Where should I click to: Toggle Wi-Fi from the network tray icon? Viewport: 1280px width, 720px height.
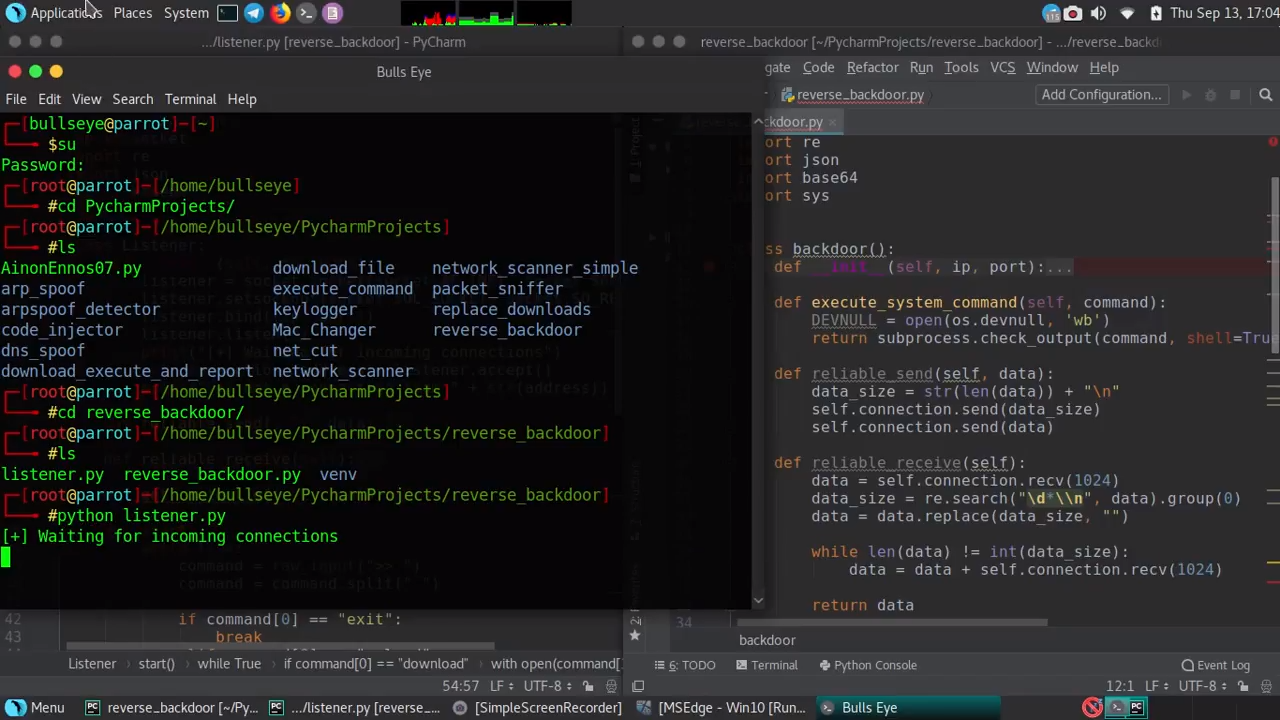[x=1127, y=12]
